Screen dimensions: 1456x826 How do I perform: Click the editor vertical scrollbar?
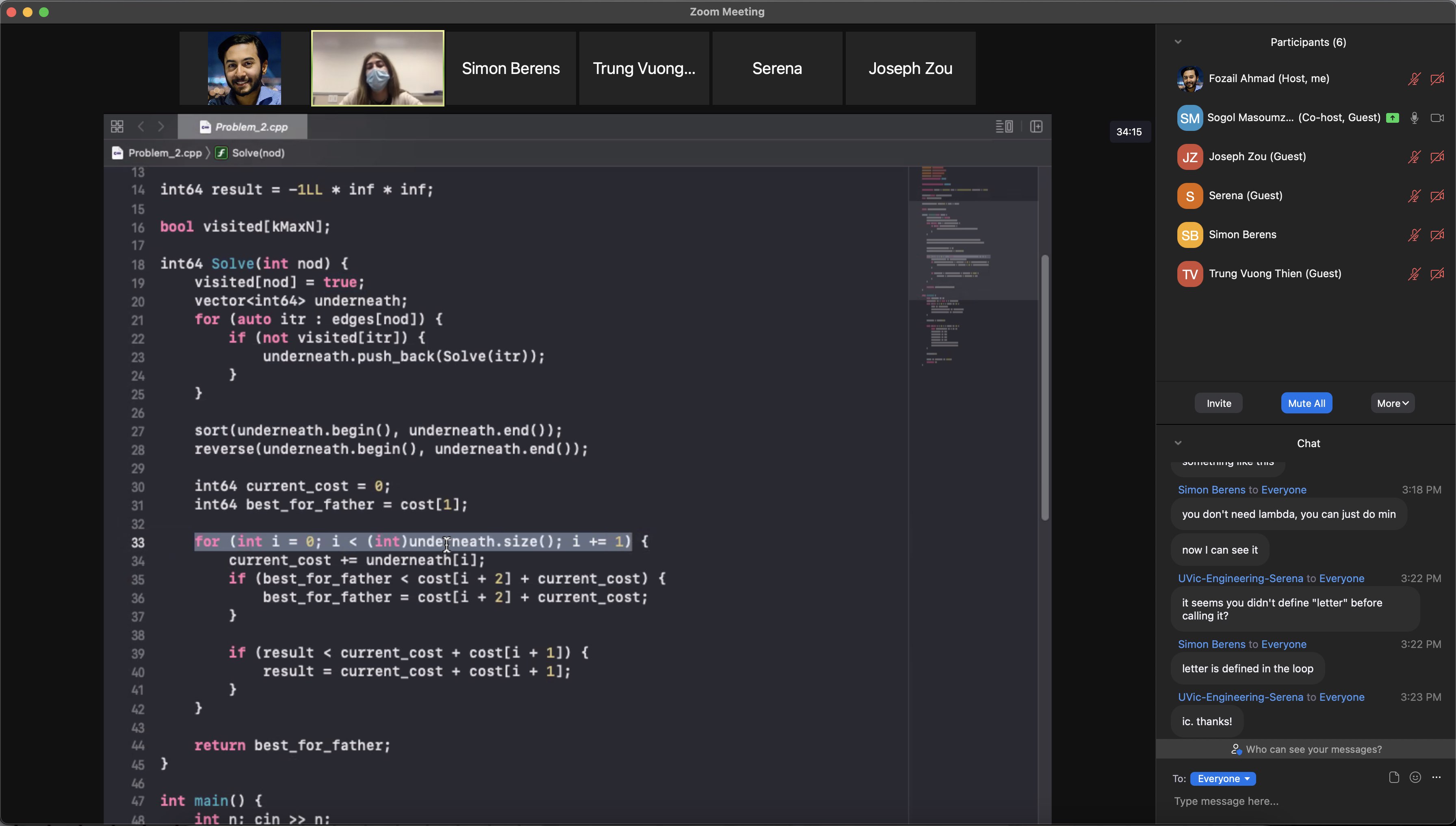tap(1045, 388)
